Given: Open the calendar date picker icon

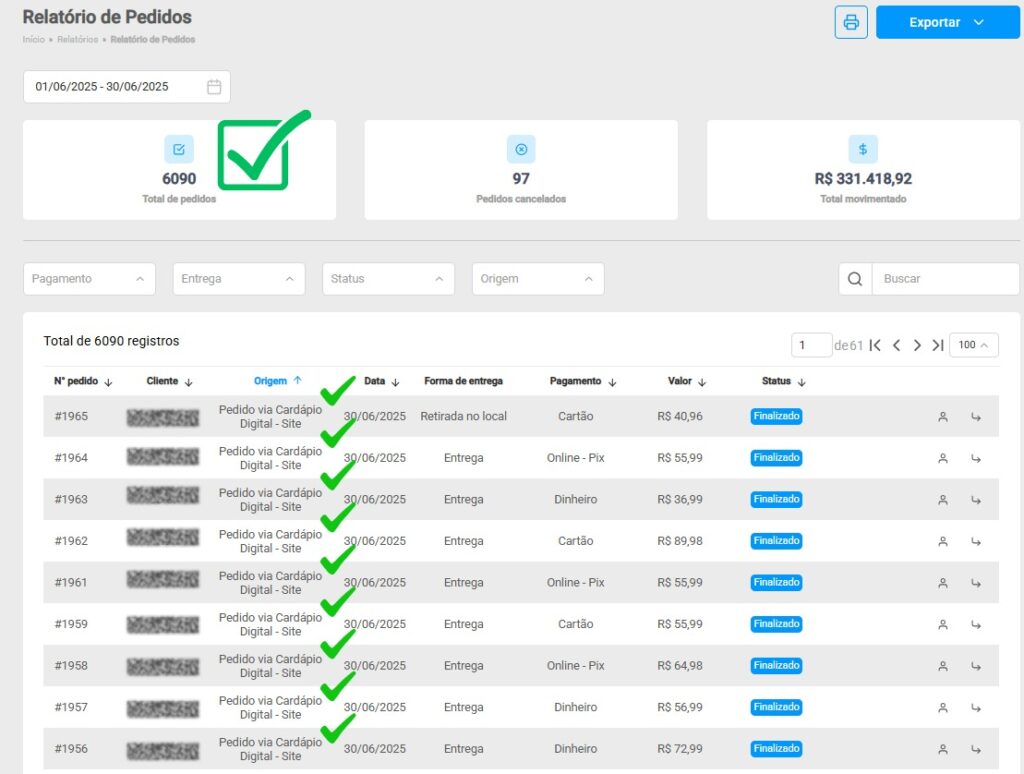Looking at the screenshot, I should 214,87.
